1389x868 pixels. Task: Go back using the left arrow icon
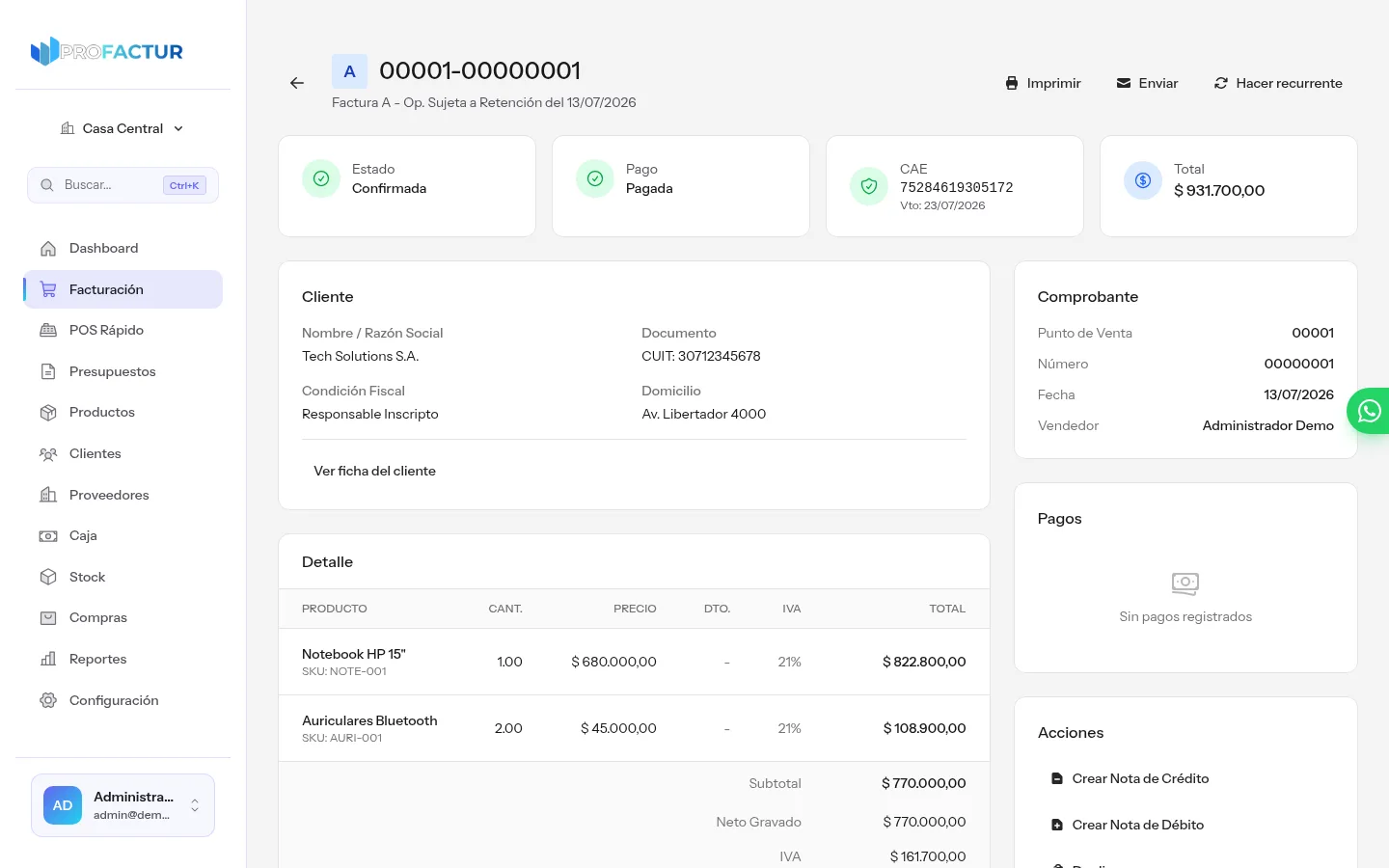point(297,84)
